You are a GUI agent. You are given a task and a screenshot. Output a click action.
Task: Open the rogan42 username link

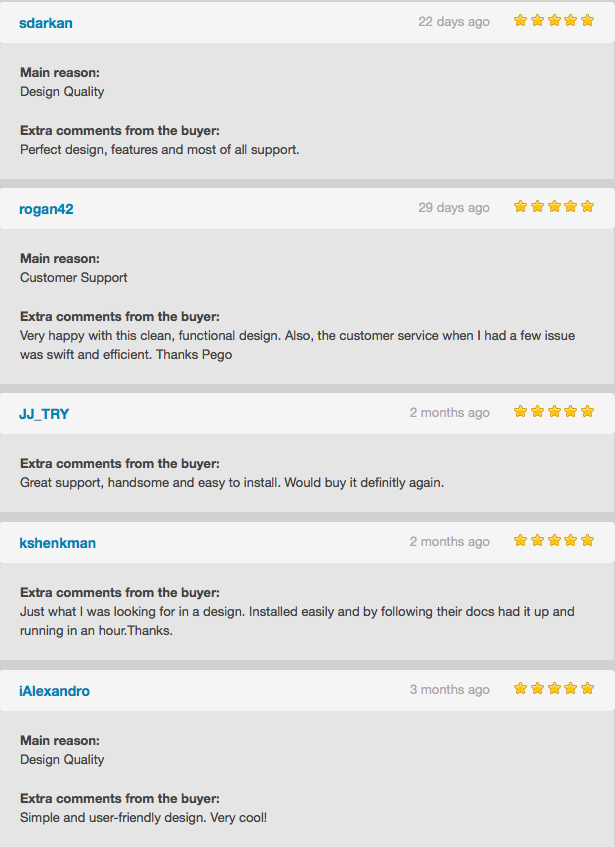[x=46, y=209]
